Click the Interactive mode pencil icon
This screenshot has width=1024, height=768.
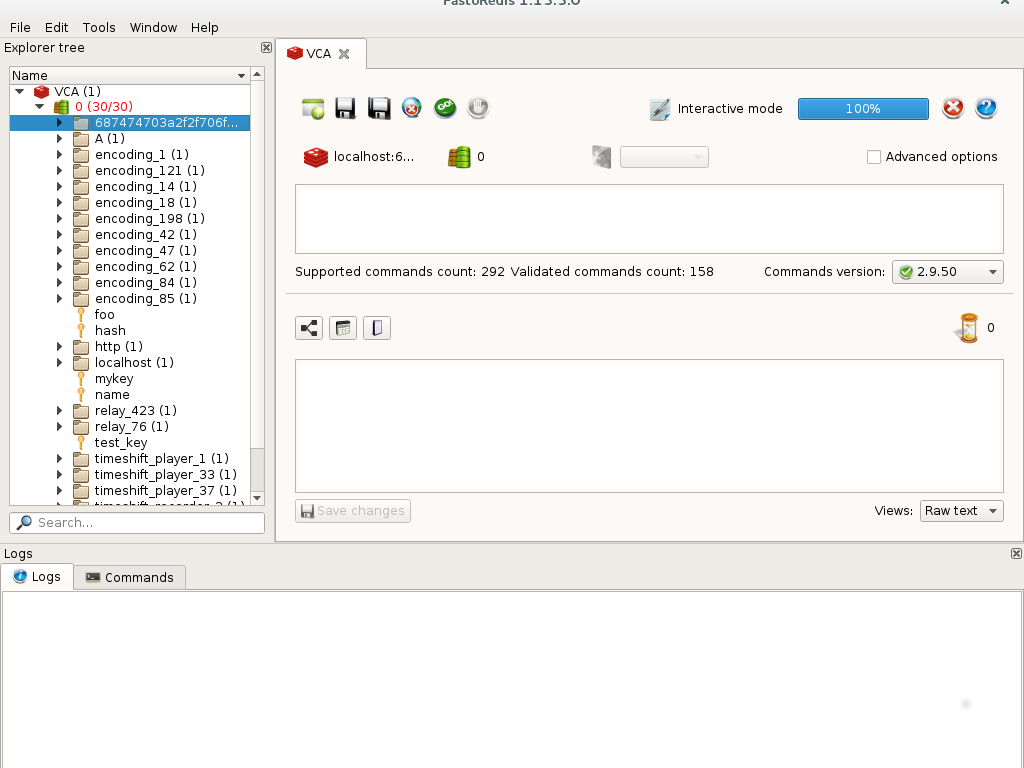(x=660, y=109)
